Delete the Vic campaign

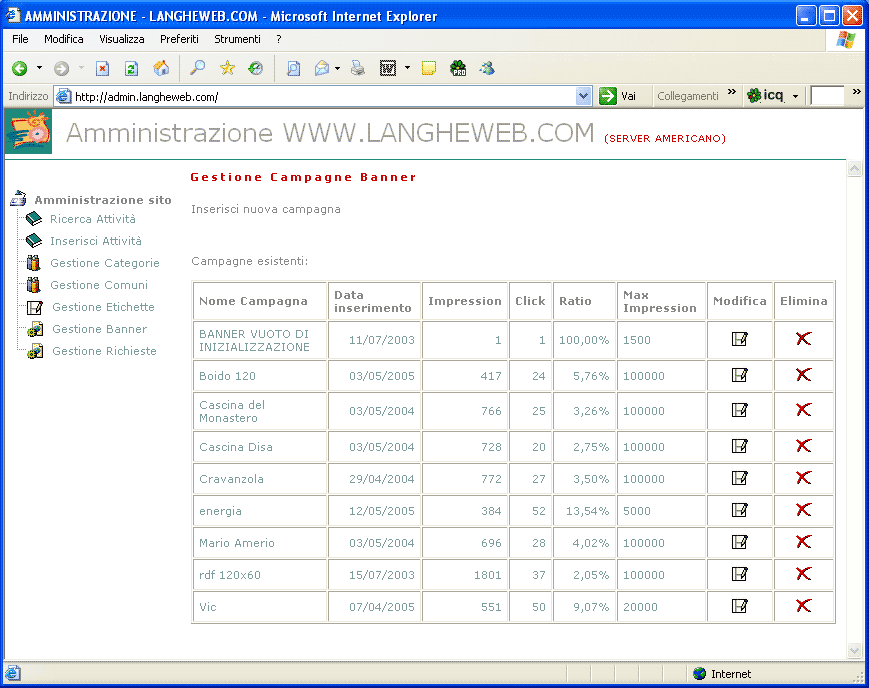pyautogui.click(x=804, y=606)
